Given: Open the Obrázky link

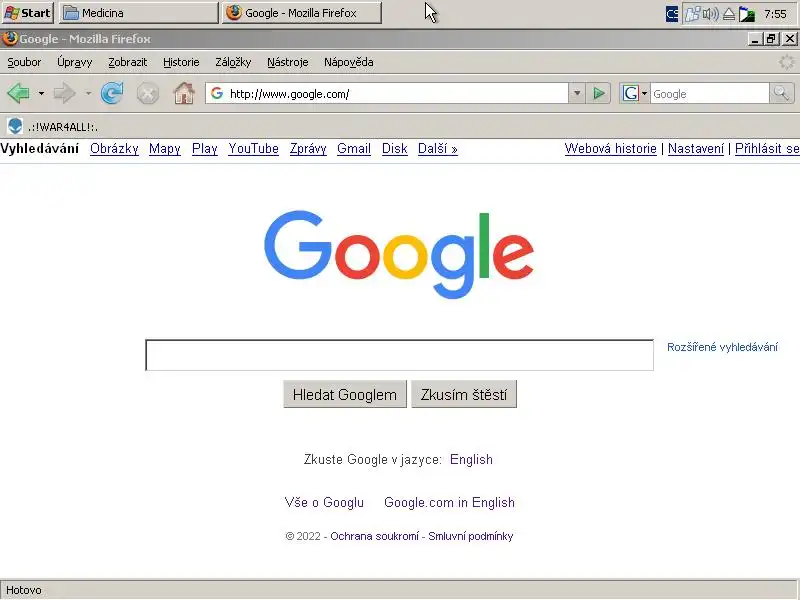Looking at the screenshot, I should click(x=114, y=148).
